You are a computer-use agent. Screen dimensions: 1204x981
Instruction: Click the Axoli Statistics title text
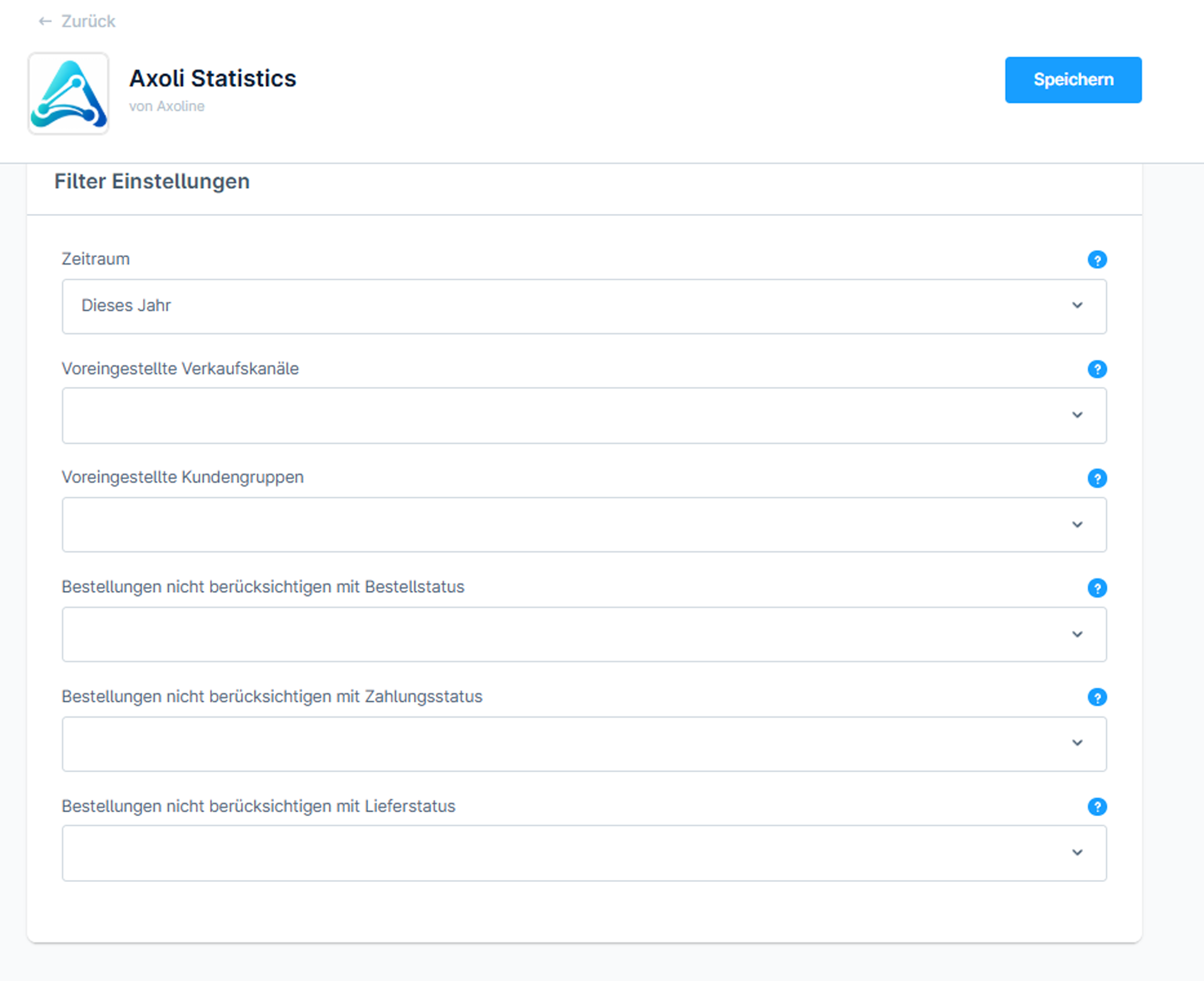[x=213, y=78]
